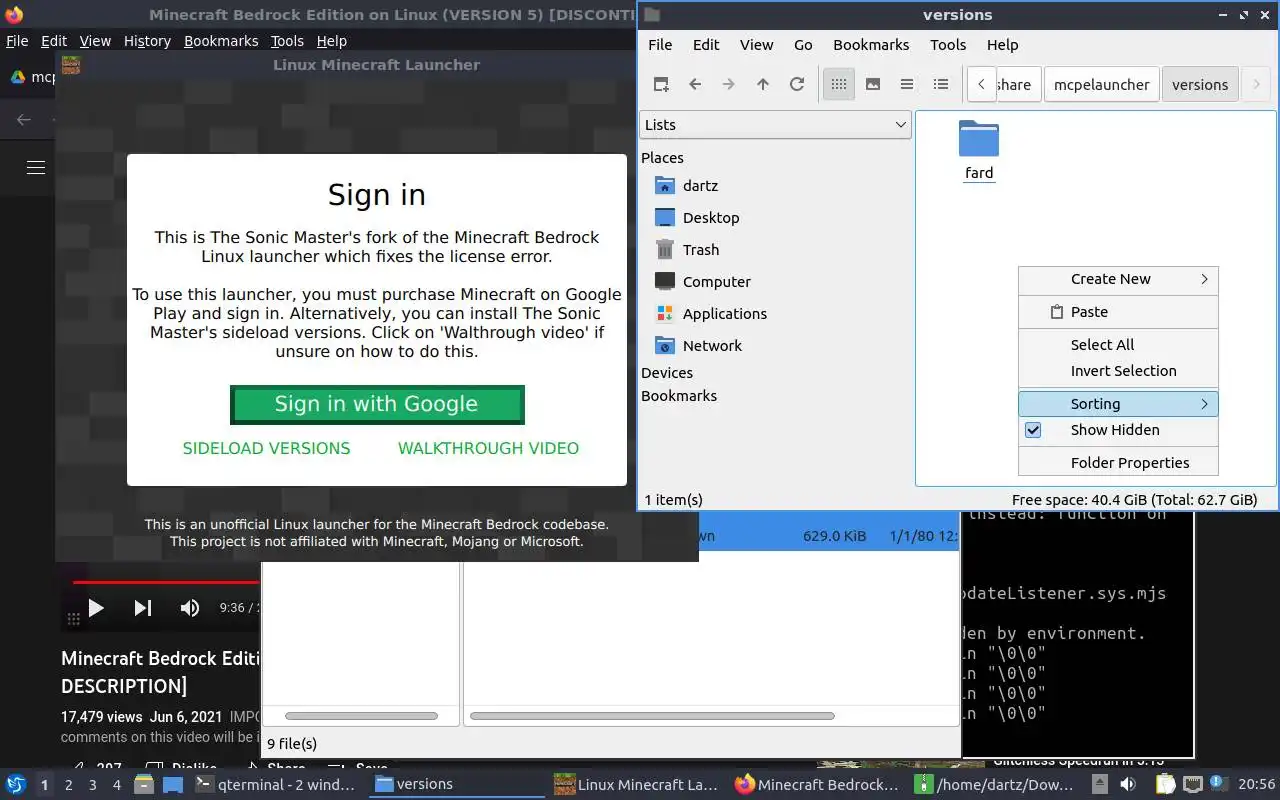Select dartz home in Places
This screenshot has height=800, width=1280.
coord(686,185)
